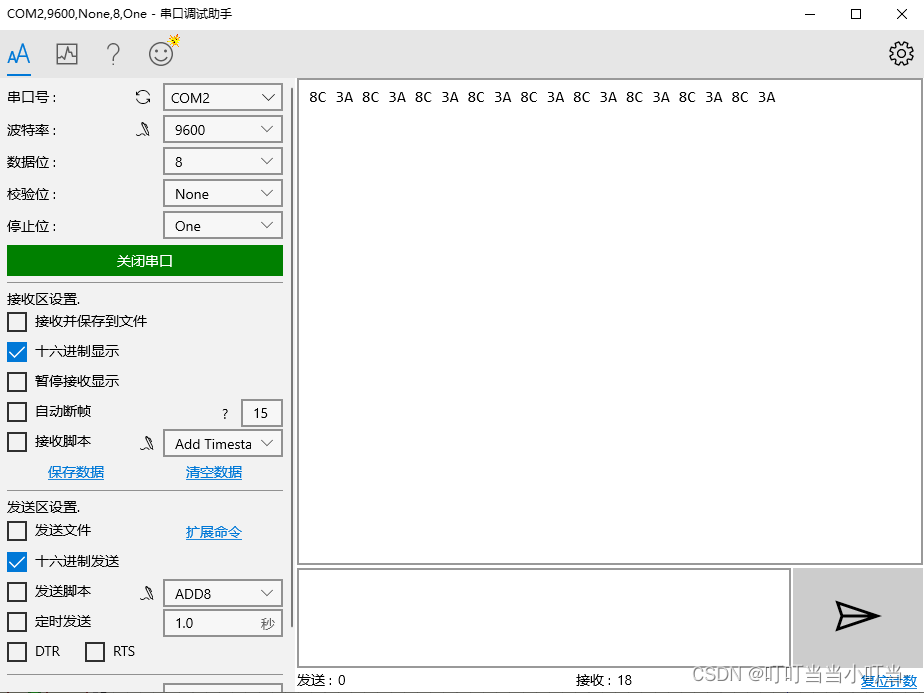Maximize the serial assistant window
This screenshot has width=924, height=693.
856,14
